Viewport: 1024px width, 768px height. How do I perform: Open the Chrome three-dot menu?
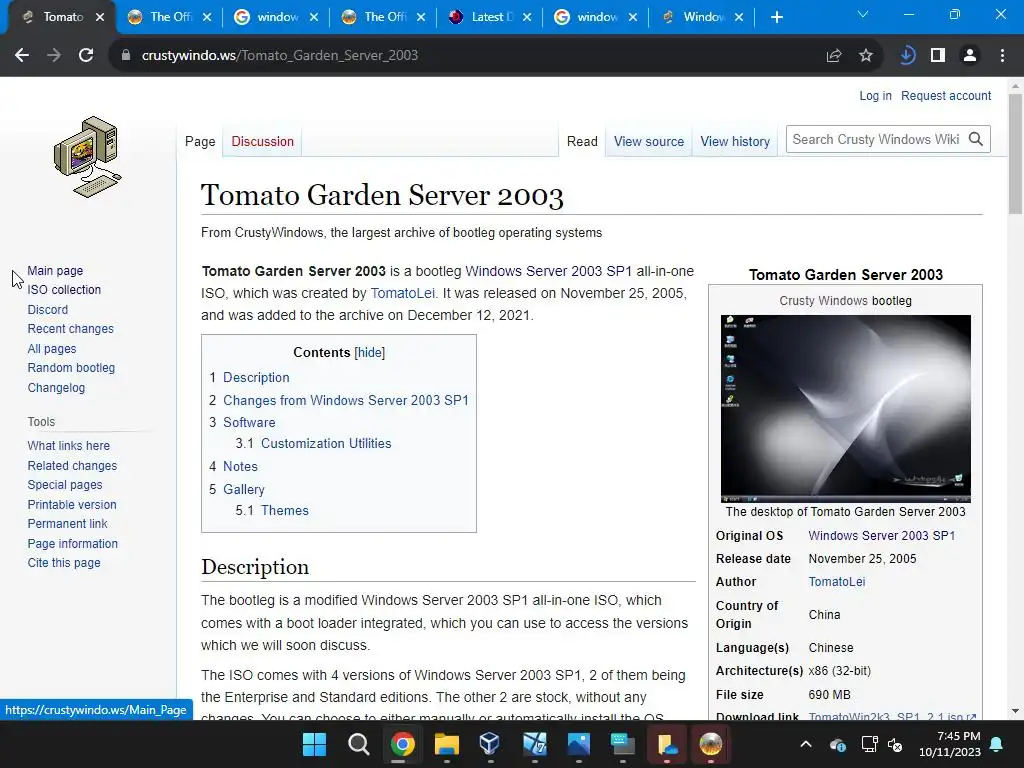pos(1002,56)
